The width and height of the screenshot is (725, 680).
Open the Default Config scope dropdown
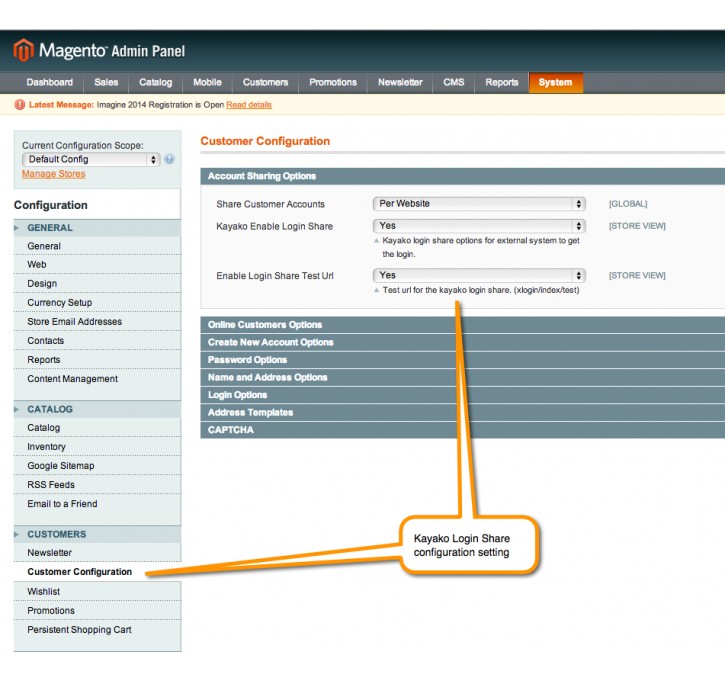[x=91, y=159]
